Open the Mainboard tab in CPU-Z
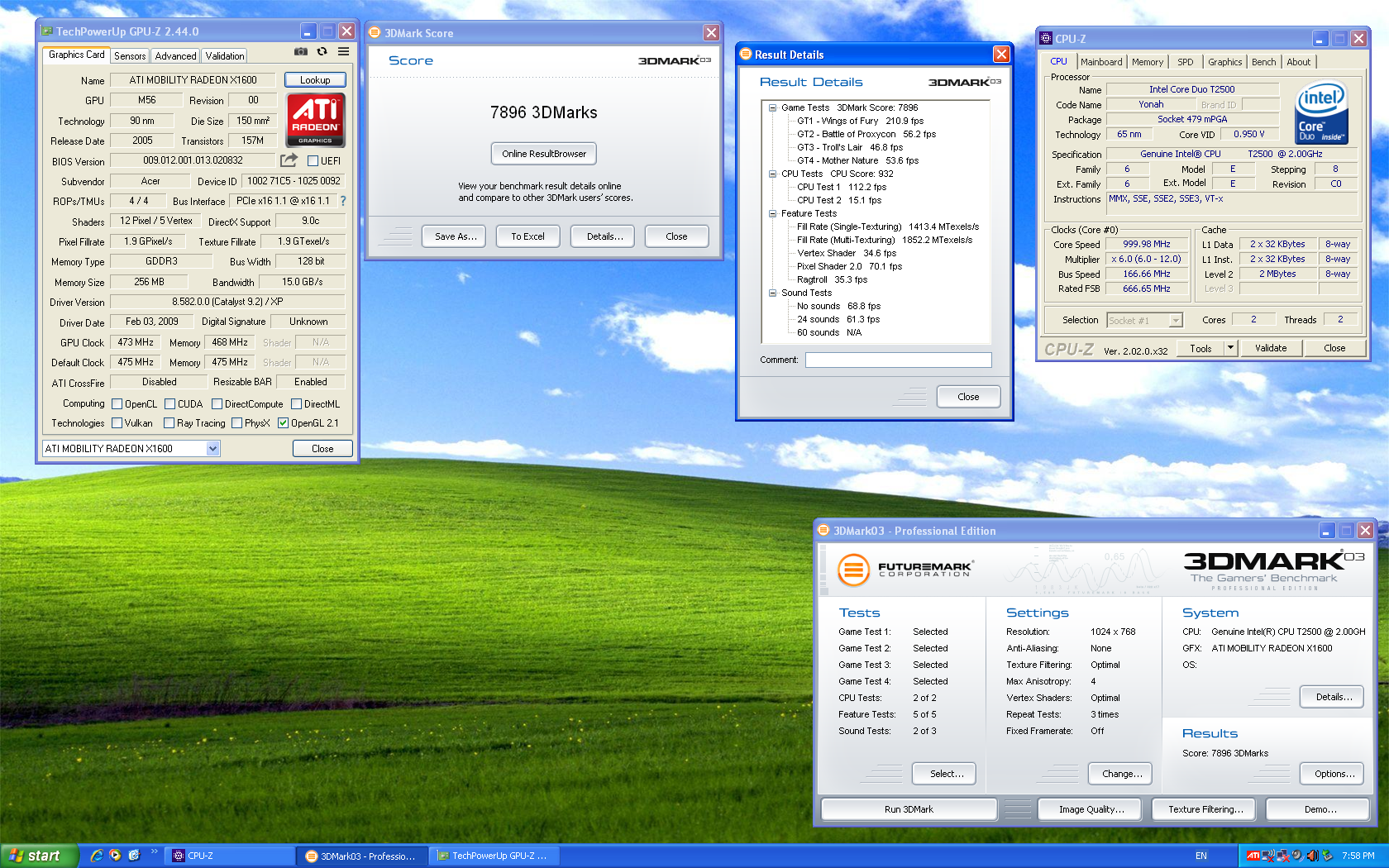The image size is (1389, 868). (x=1101, y=62)
